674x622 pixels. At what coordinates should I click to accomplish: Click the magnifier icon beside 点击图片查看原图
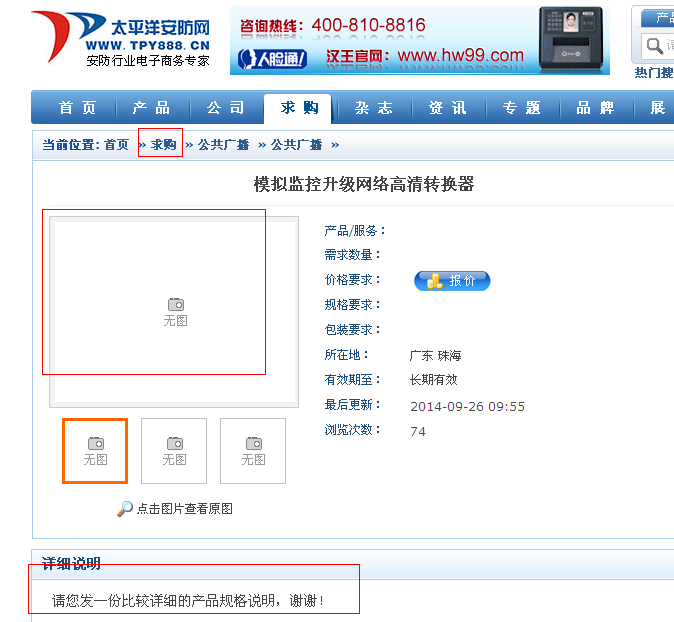pos(125,509)
